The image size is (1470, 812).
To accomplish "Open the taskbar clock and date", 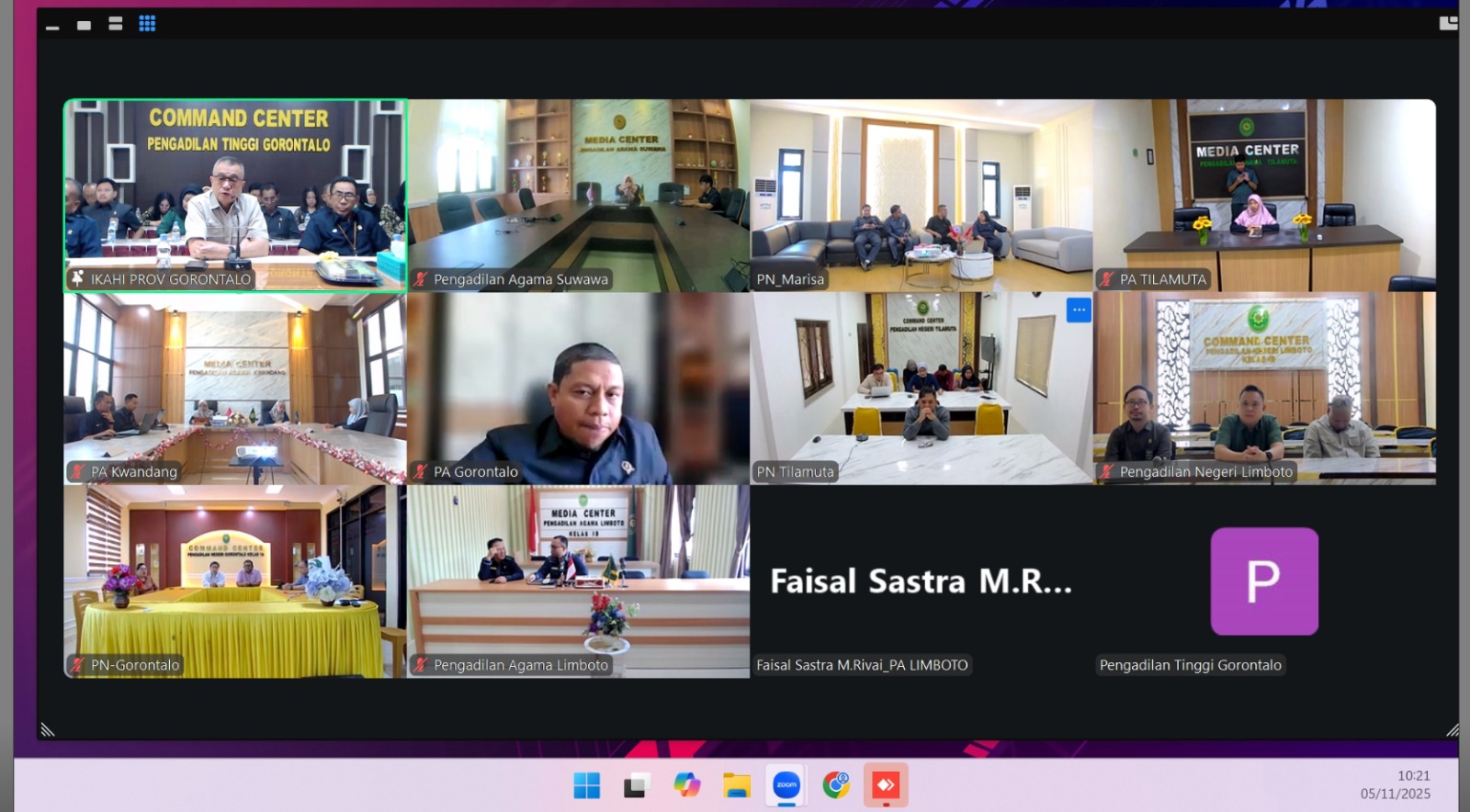I will (x=1395, y=785).
